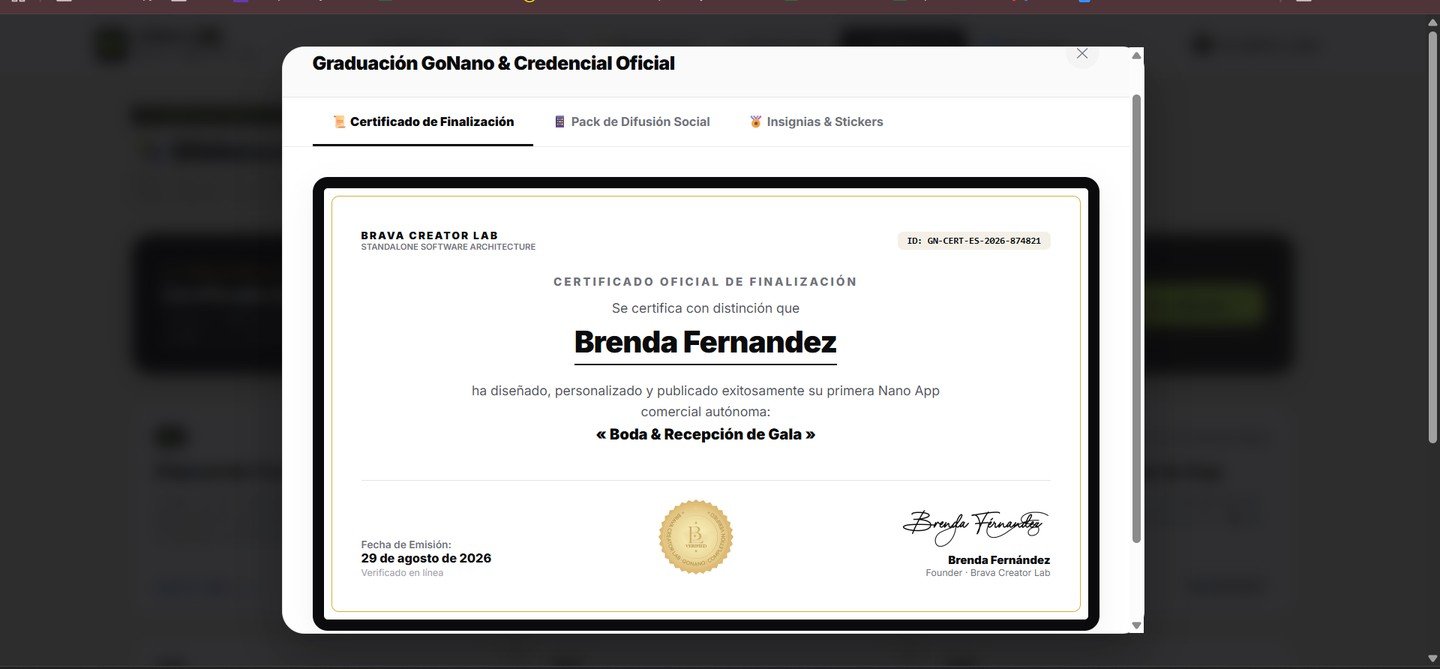Click the recipient name Brenda Fernandez
The image size is (1440, 669).
click(706, 342)
